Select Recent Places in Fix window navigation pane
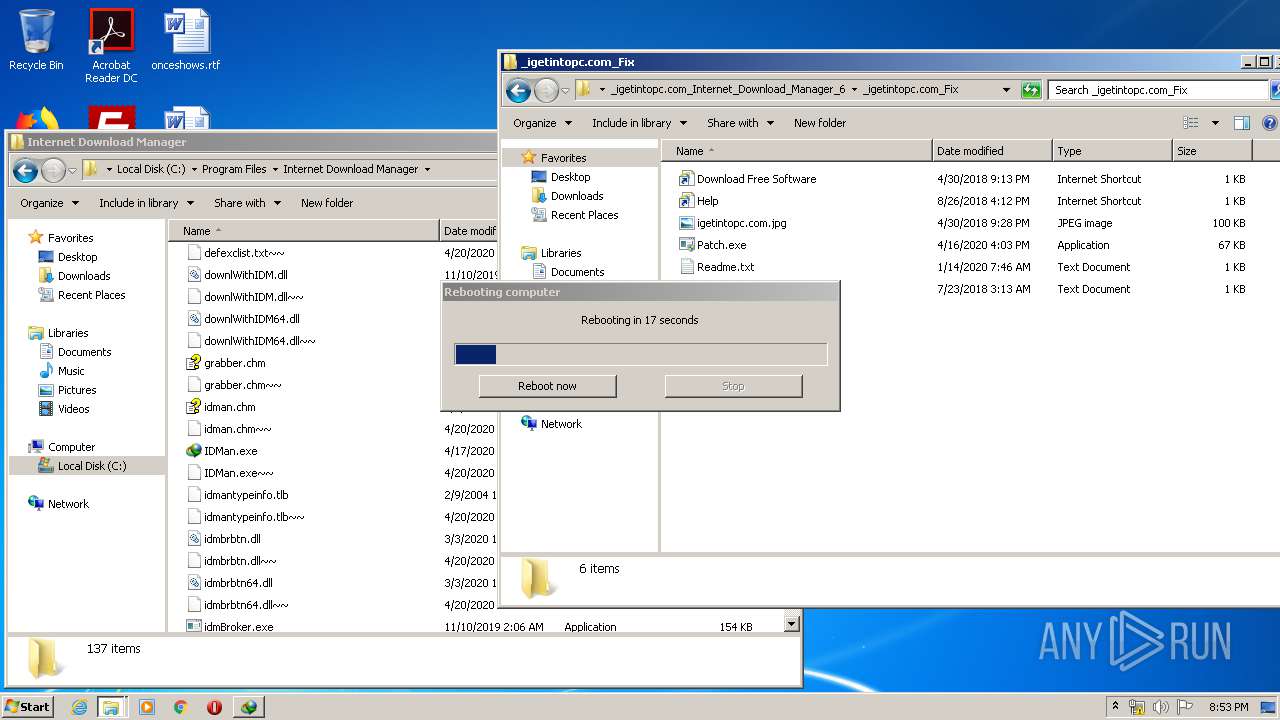1280x720 pixels. tap(584, 215)
